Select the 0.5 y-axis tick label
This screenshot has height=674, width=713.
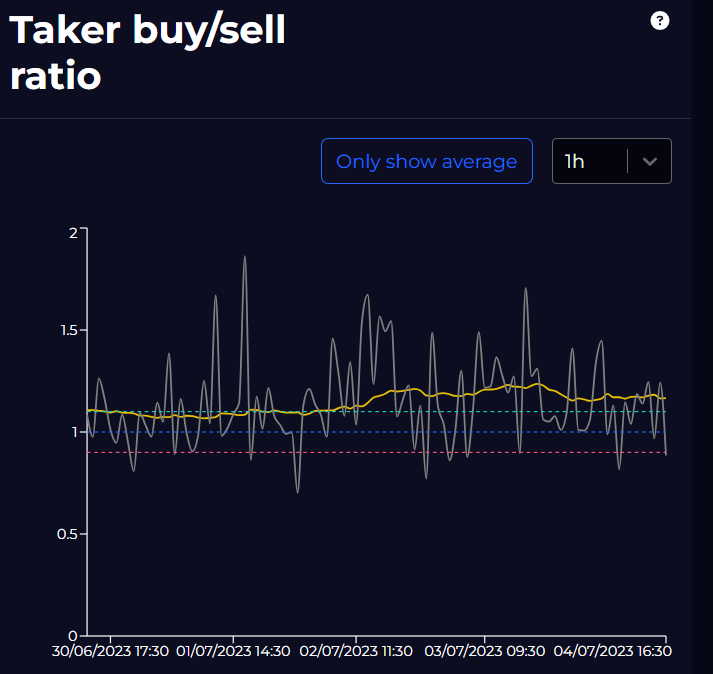(x=67, y=534)
